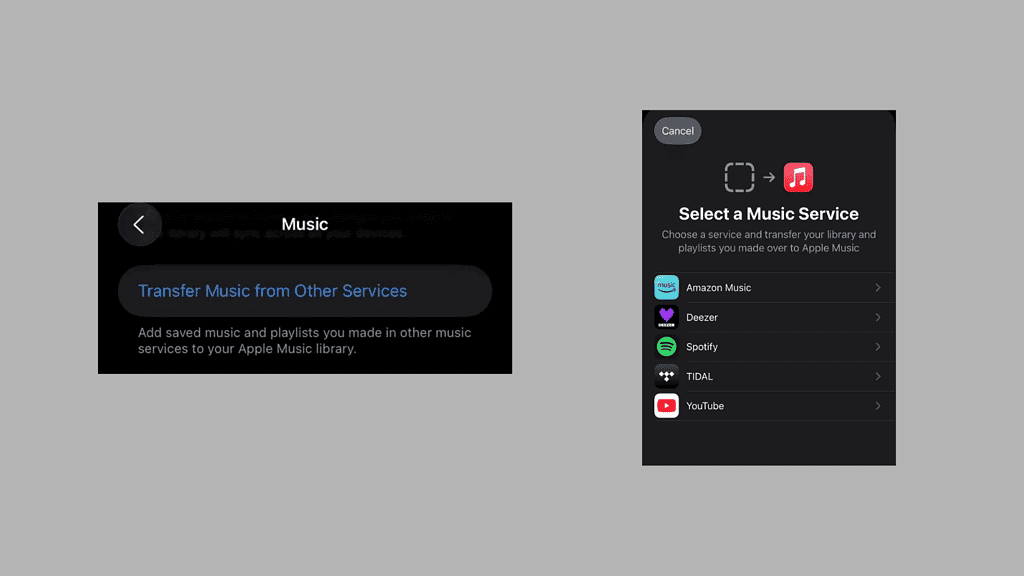Cancel the Select a Music Service dialog

tap(677, 131)
